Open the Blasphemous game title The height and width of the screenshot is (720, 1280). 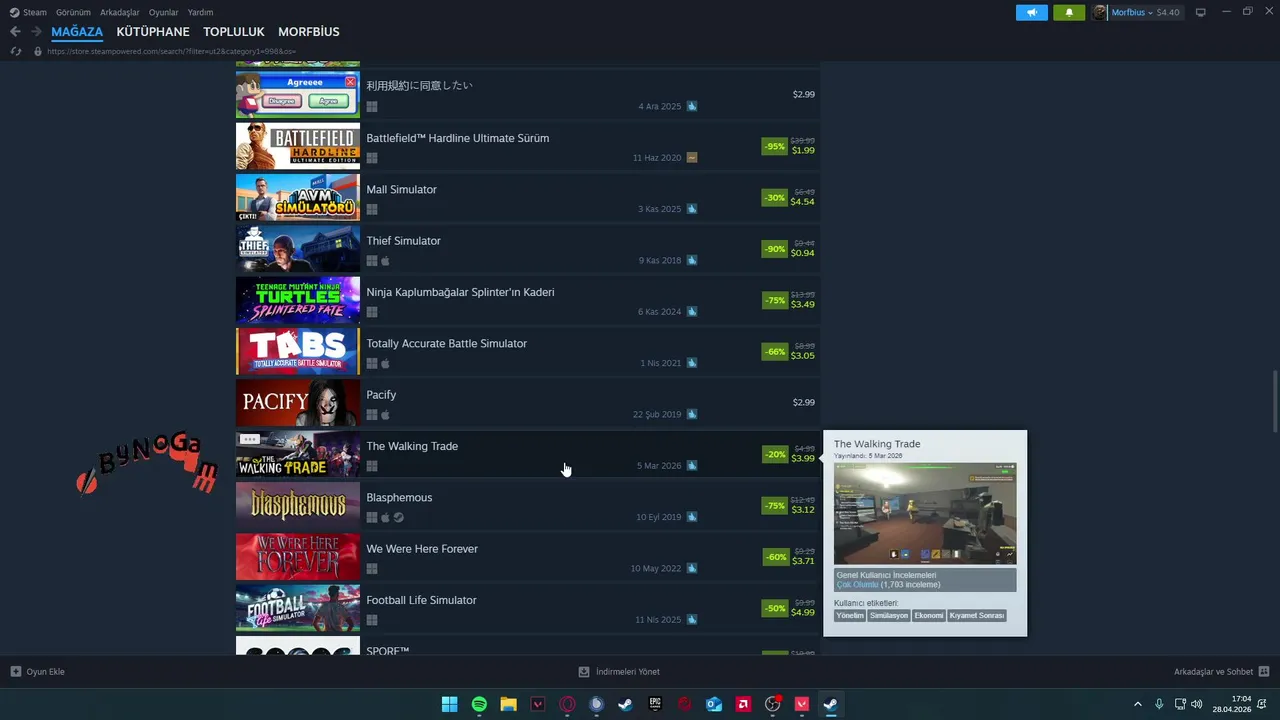(399, 497)
